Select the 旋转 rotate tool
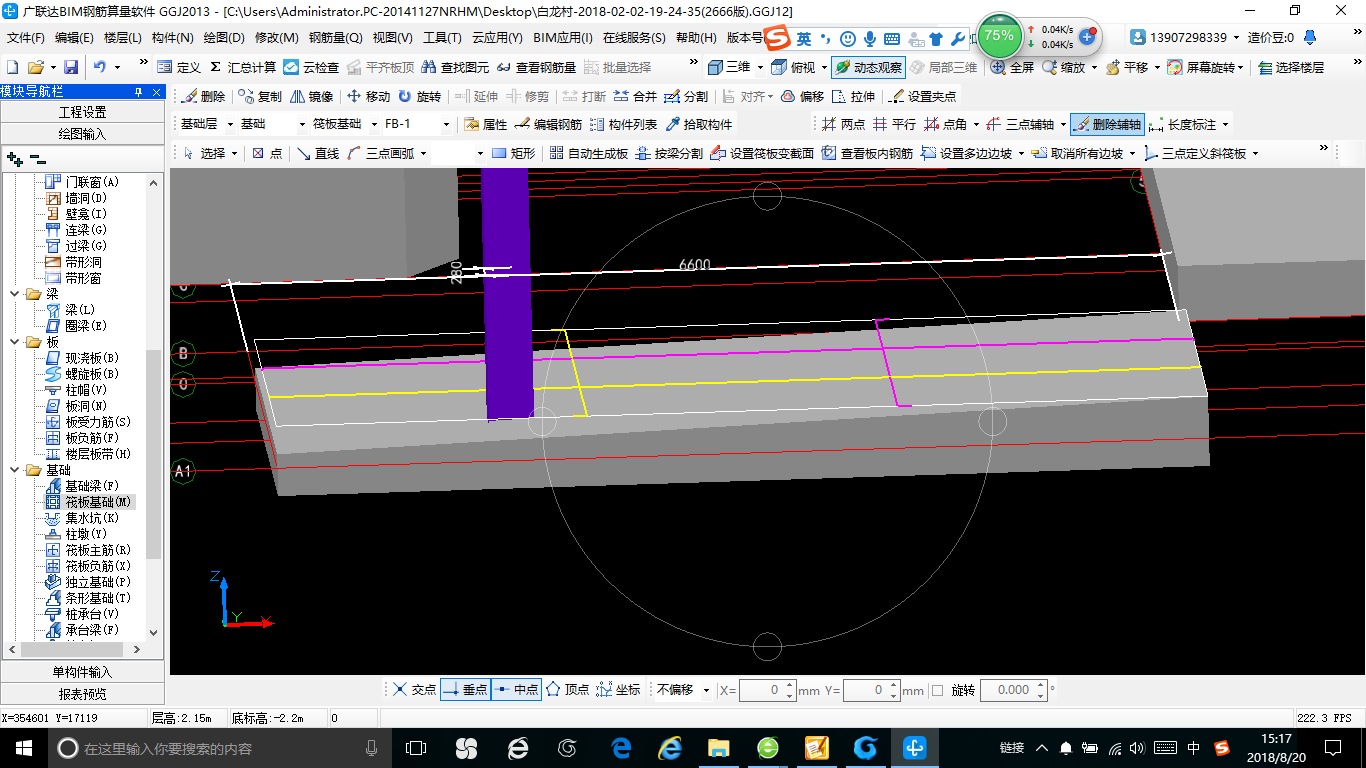1366x768 pixels. click(x=419, y=96)
